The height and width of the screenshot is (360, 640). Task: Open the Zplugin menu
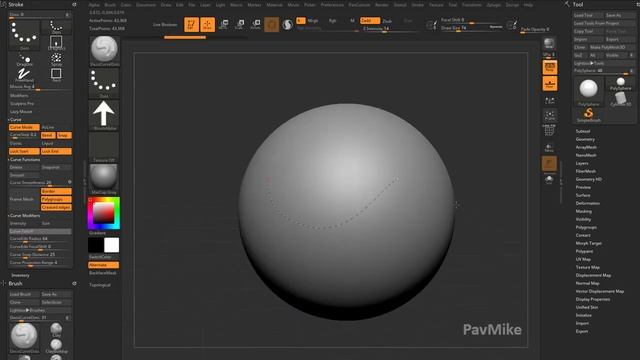493,5
